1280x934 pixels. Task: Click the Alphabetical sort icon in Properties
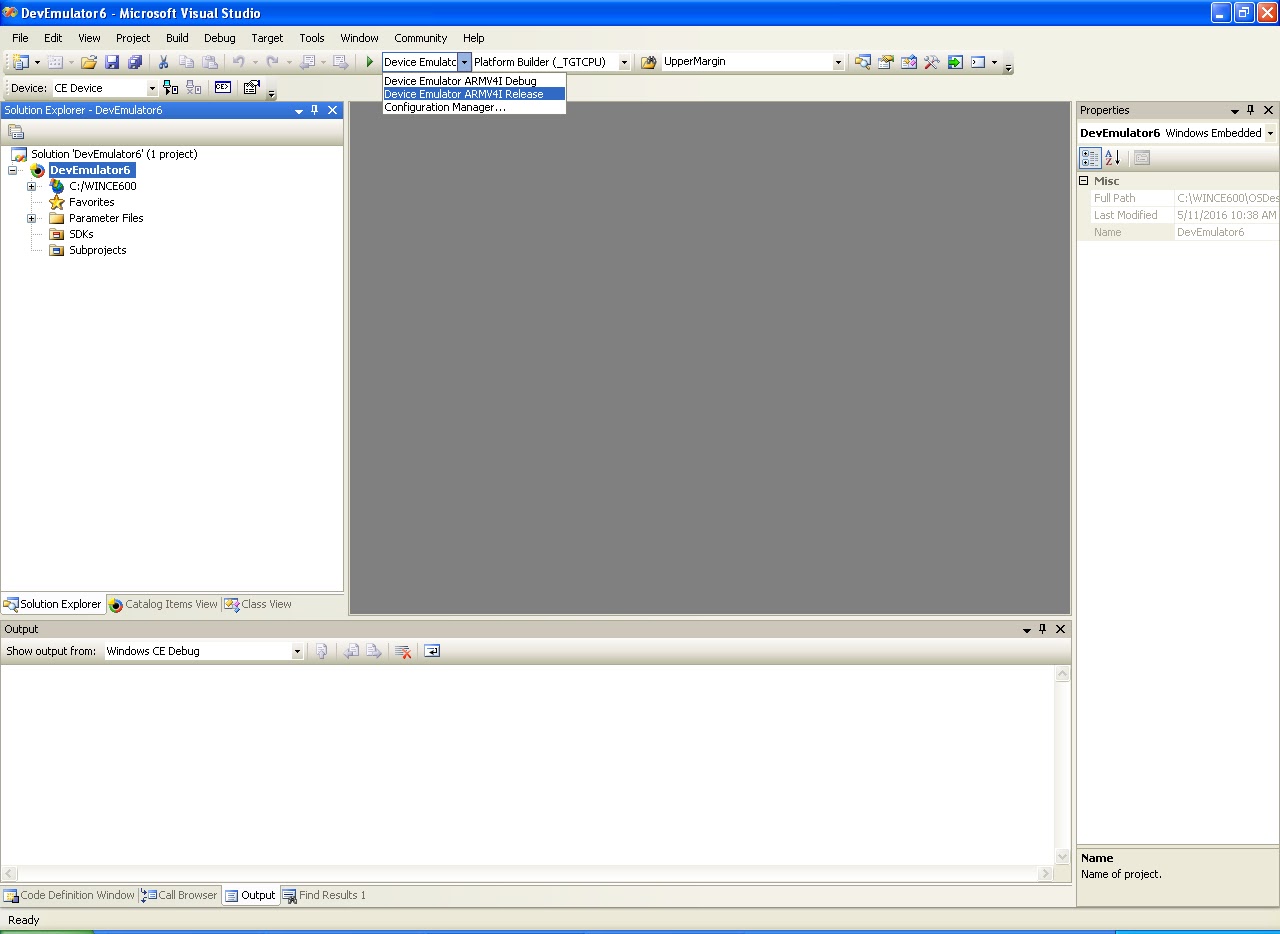(x=1113, y=158)
